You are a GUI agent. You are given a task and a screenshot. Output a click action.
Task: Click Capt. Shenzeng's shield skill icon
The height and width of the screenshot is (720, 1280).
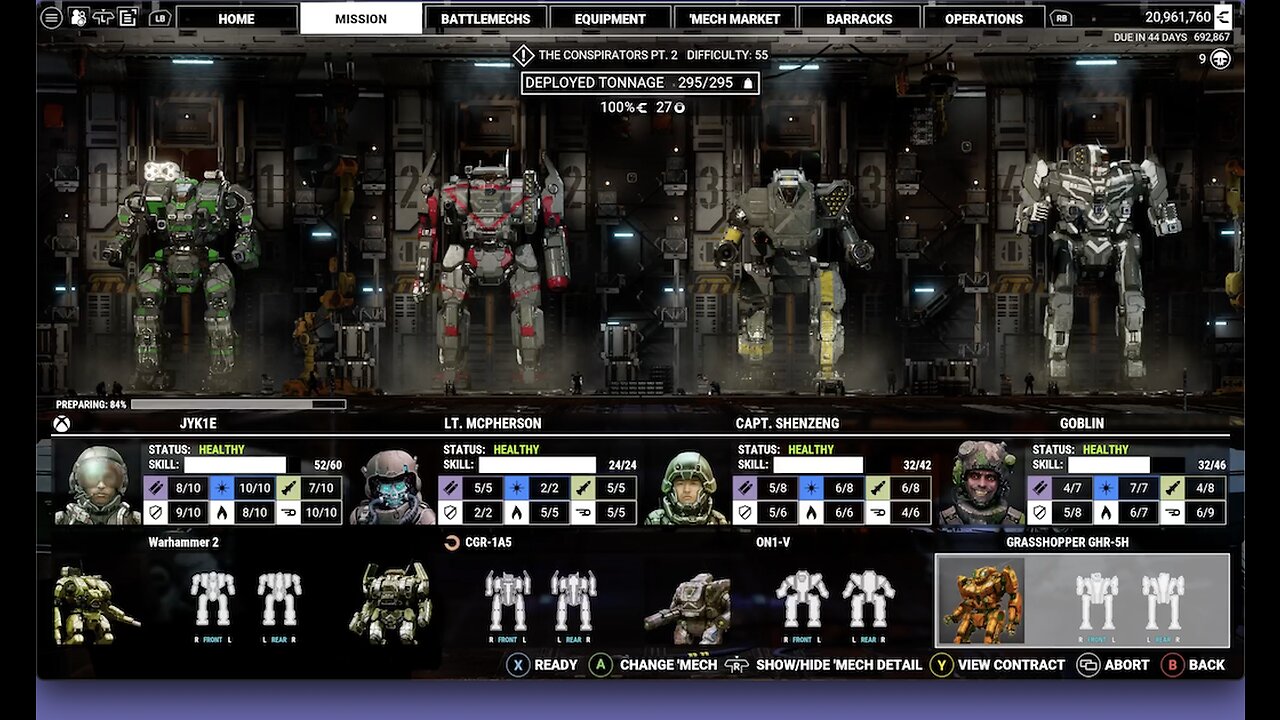coord(745,513)
